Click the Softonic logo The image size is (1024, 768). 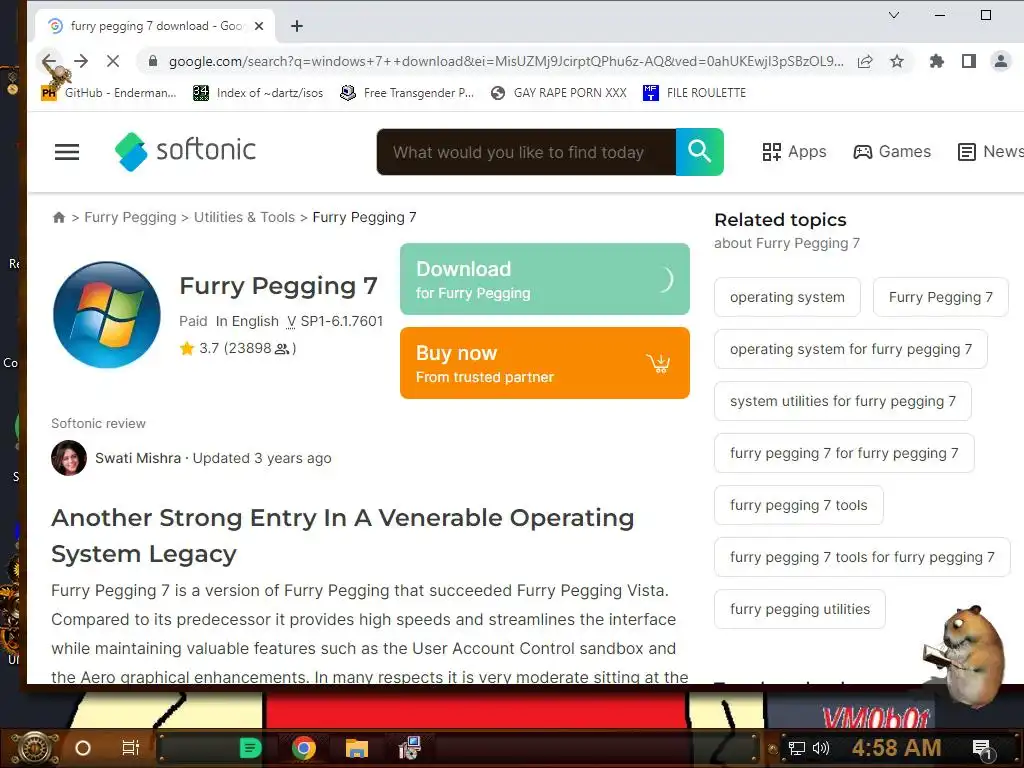click(x=185, y=152)
